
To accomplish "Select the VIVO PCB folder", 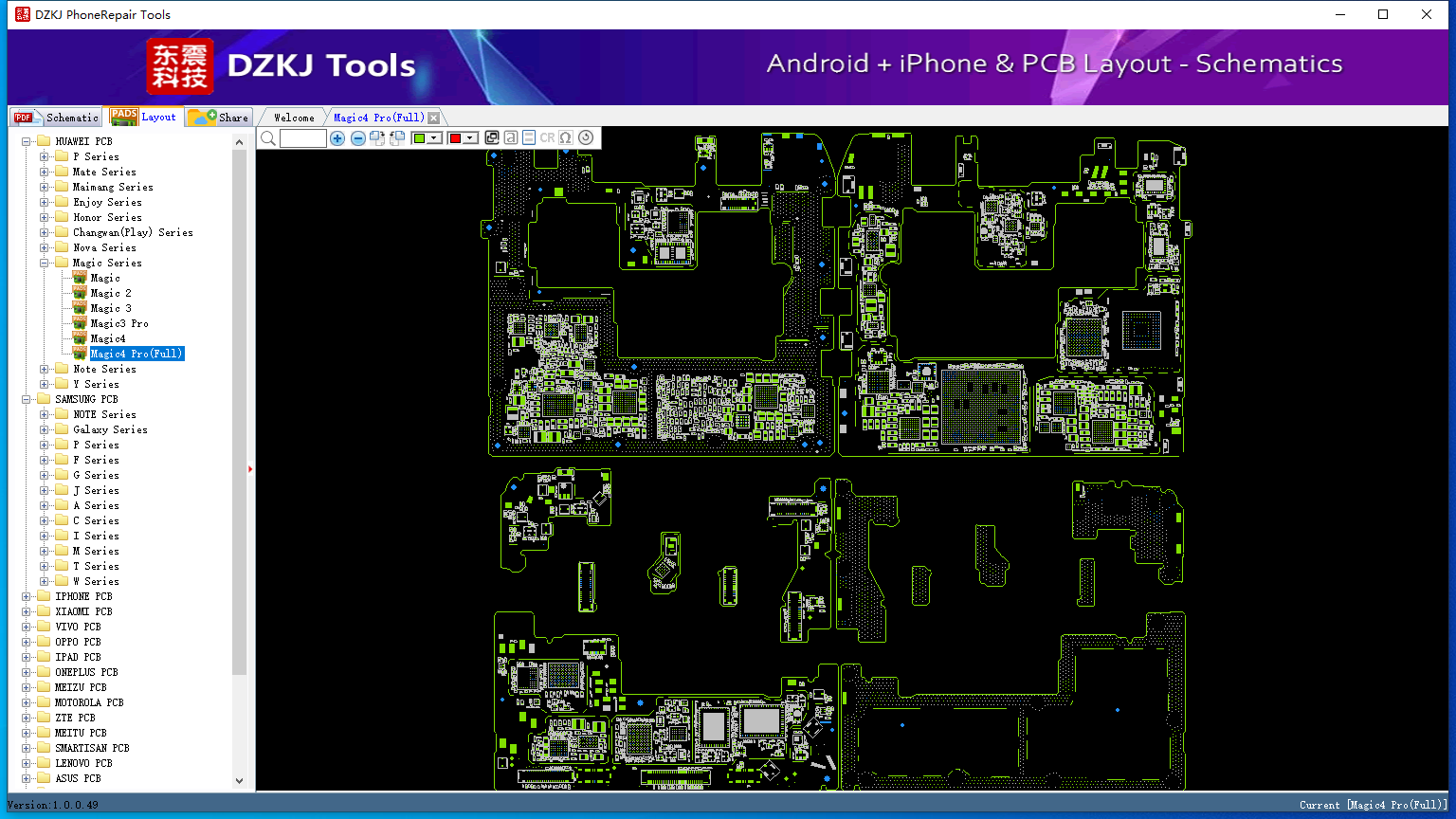I will click(x=78, y=627).
